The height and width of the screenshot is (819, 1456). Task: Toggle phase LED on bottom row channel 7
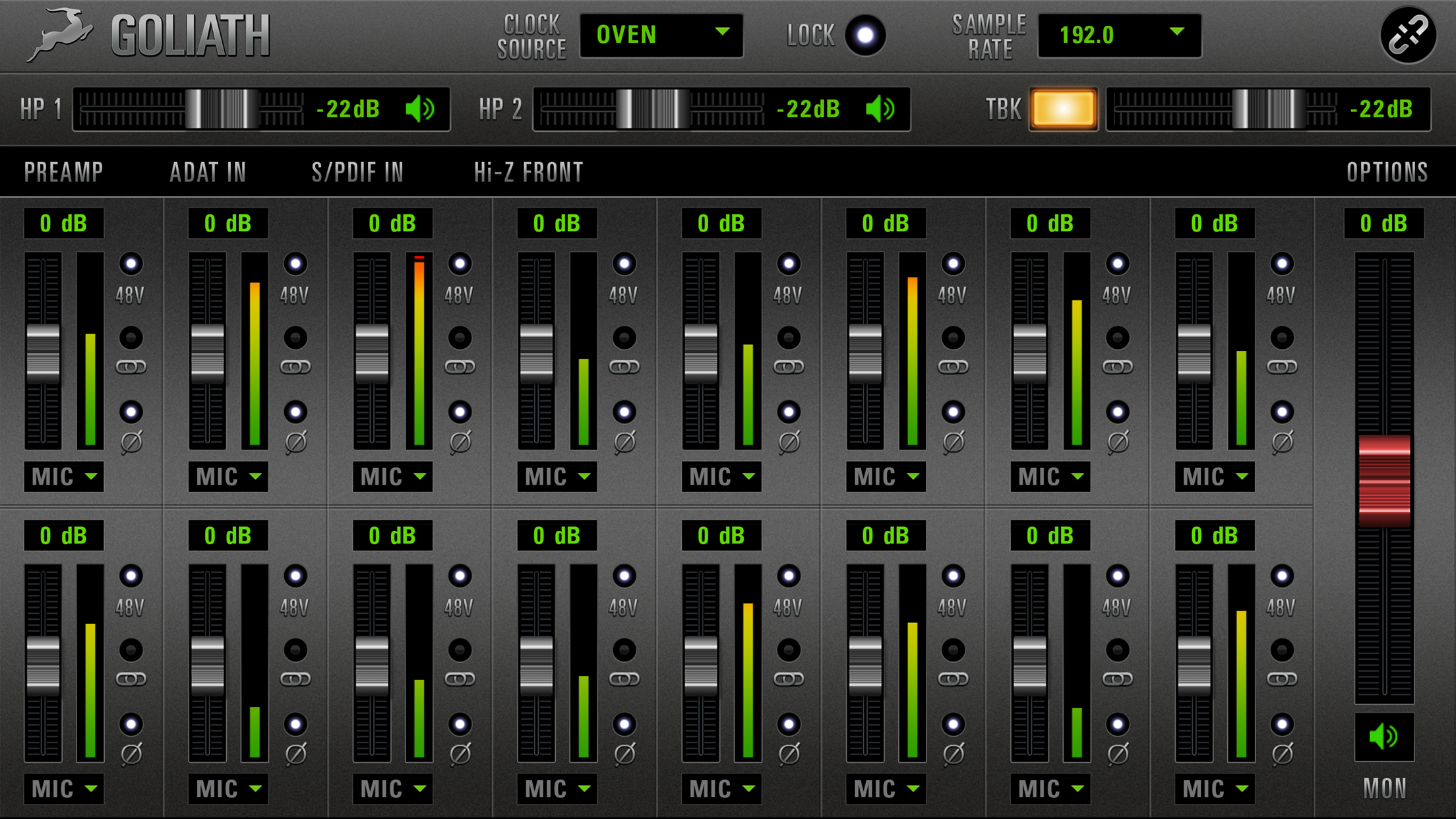(x=1118, y=724)
